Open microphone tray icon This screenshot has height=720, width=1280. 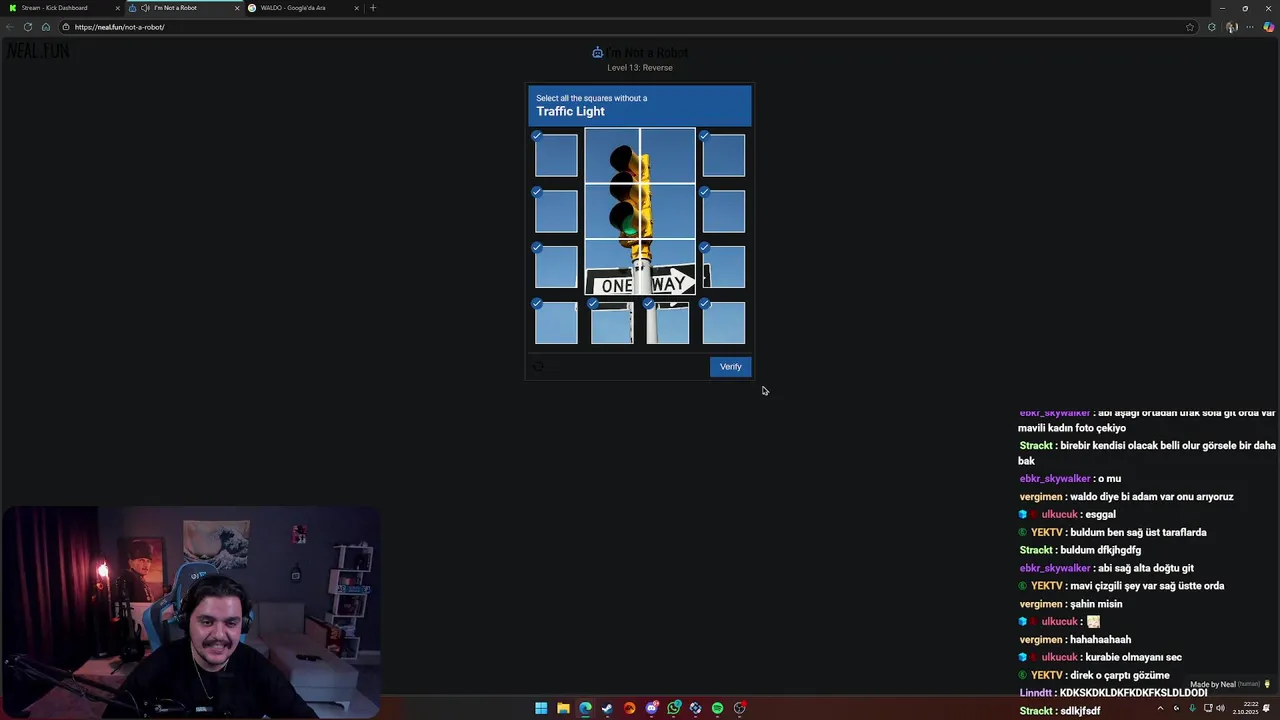[x=1192, y=708]
